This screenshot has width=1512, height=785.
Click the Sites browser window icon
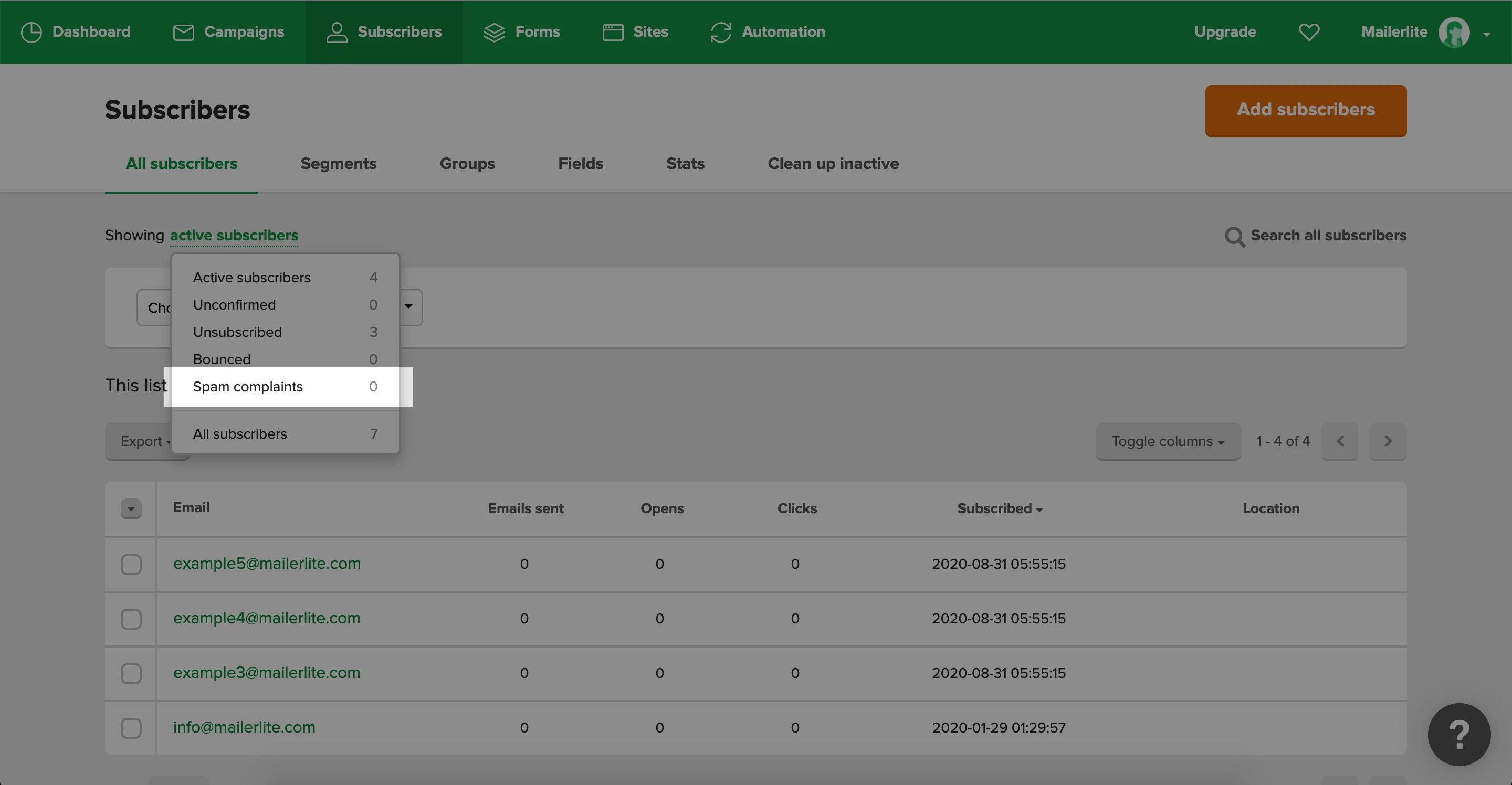[613, 32]
